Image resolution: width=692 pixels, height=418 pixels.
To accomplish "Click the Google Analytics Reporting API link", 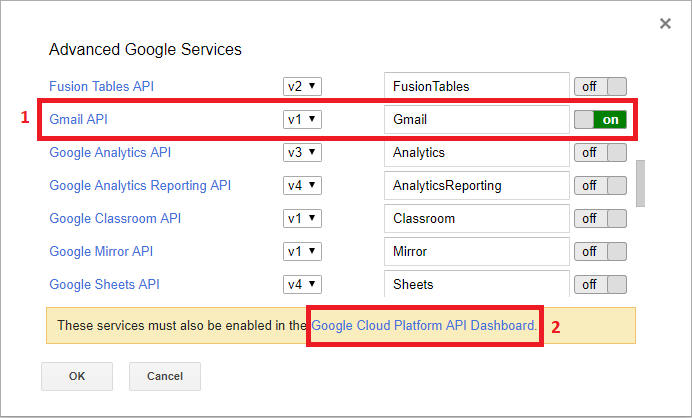I will click(x=140, y=186).
